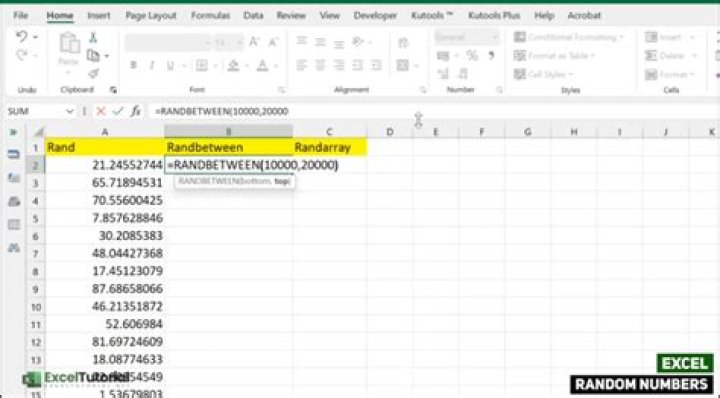Switch to the Page Layout tab

(x=151, y=16)
